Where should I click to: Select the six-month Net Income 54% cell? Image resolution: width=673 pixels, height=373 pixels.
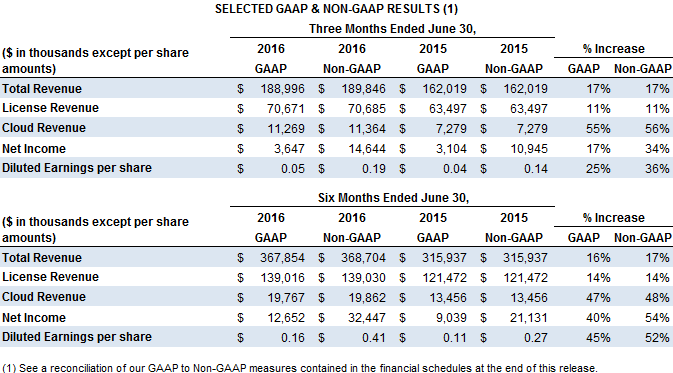657,318
